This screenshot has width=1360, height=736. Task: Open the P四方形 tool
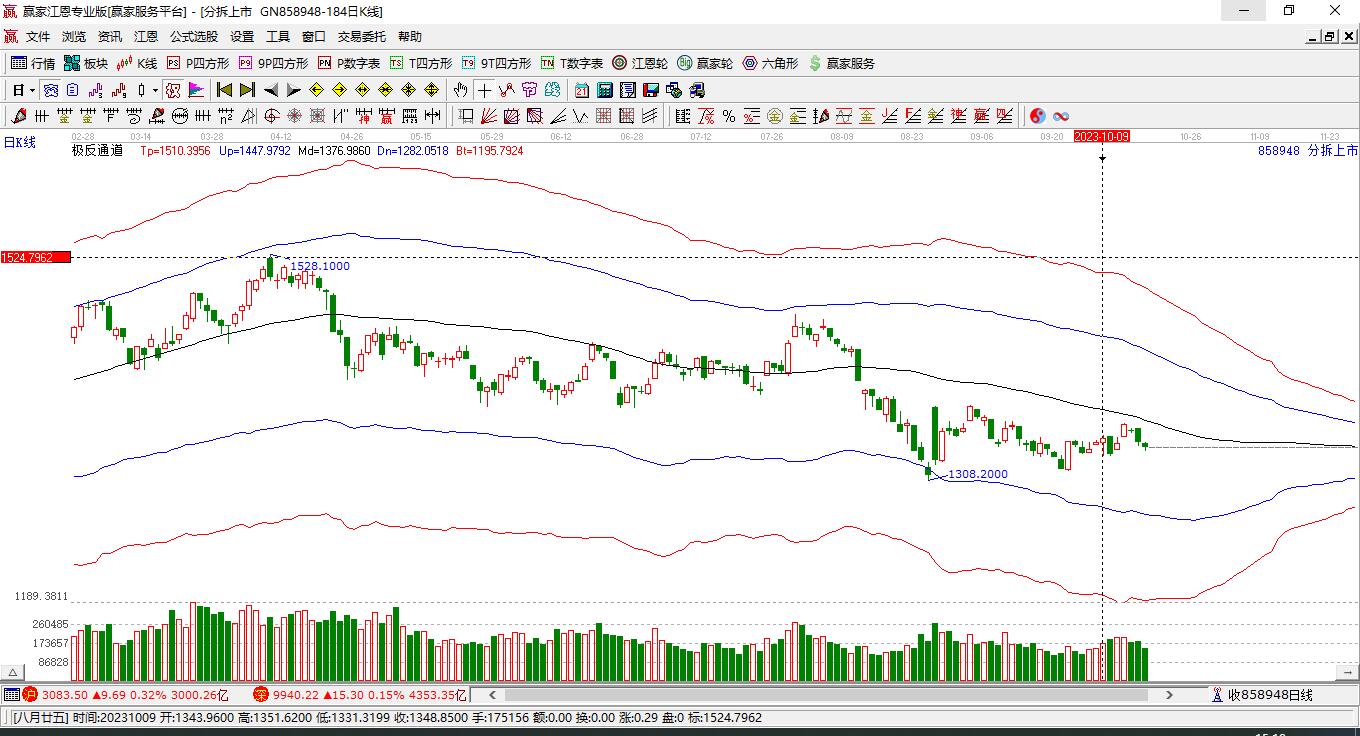tap(198, 63)
